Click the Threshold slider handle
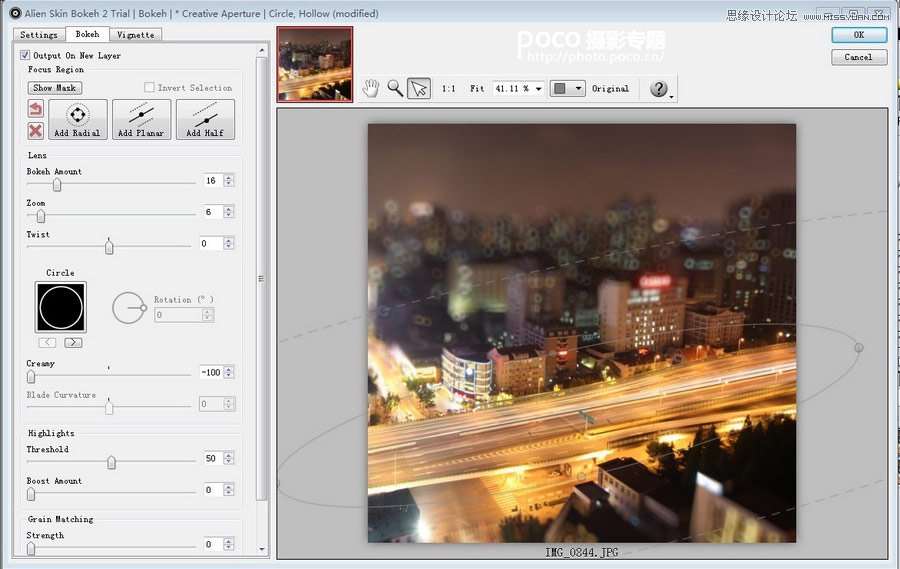This screenshot has width=900, height=569. click(111, 462)
